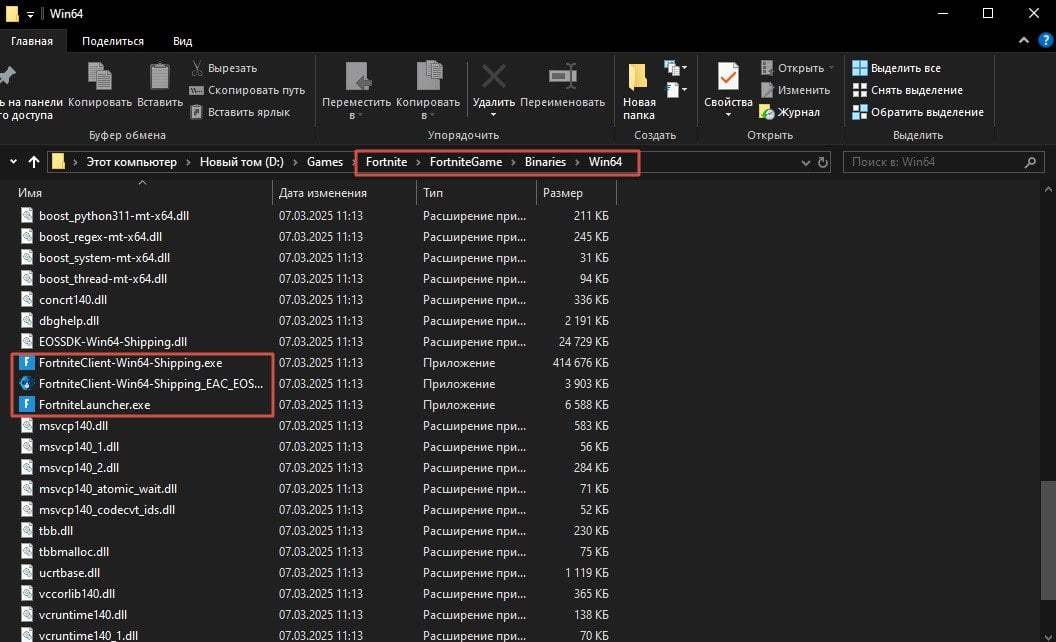Open the History command

tap(790, 113)
